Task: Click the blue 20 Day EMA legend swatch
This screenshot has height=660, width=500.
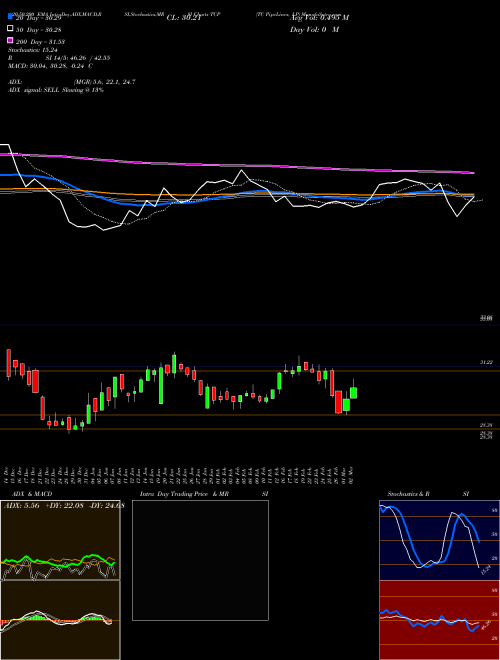Action: (11, 16)
